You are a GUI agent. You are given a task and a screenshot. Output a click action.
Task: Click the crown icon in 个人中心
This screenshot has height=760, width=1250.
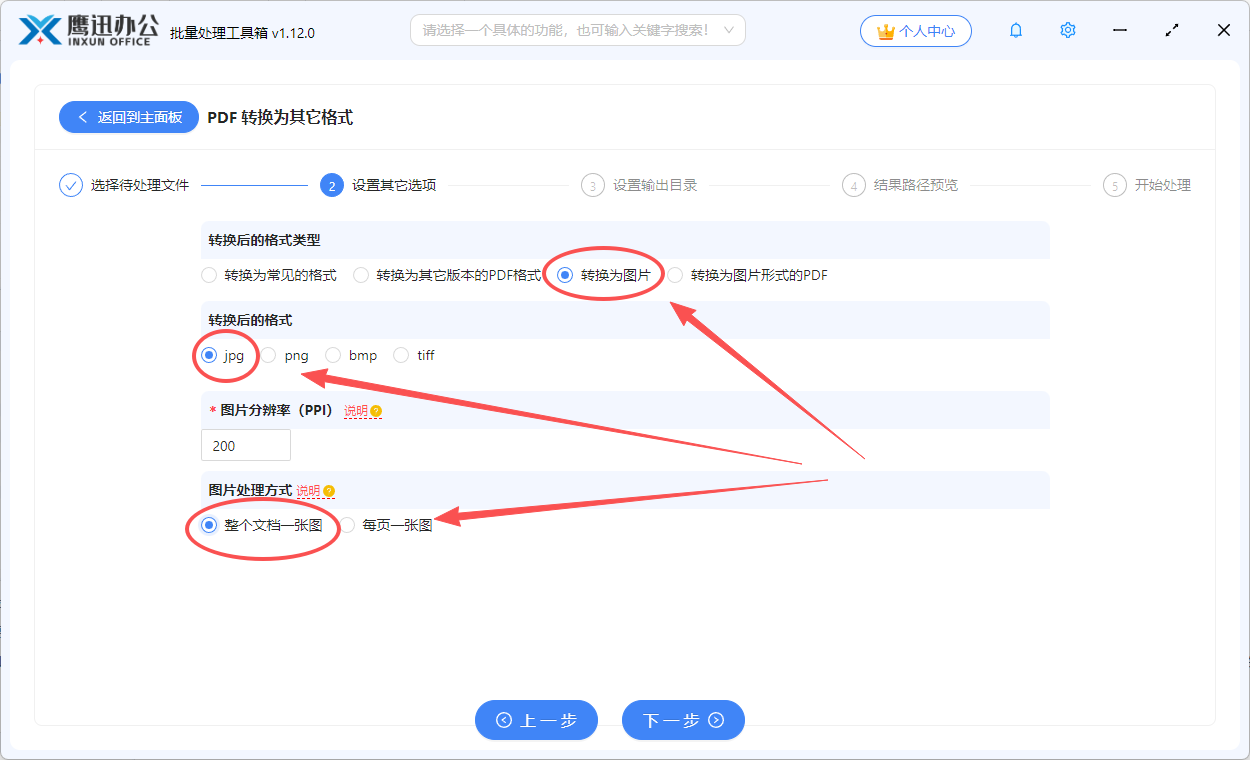[885, 31]
